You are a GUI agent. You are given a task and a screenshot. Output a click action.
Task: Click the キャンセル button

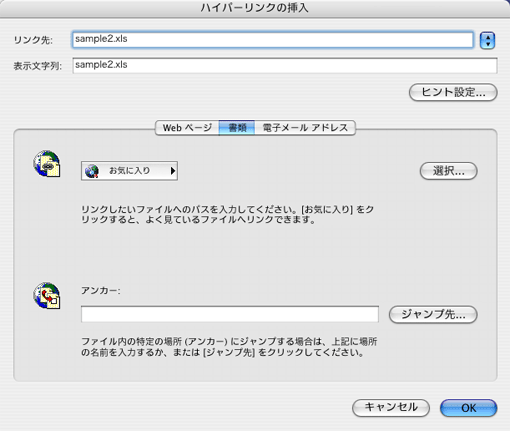(x=391, y=408)
